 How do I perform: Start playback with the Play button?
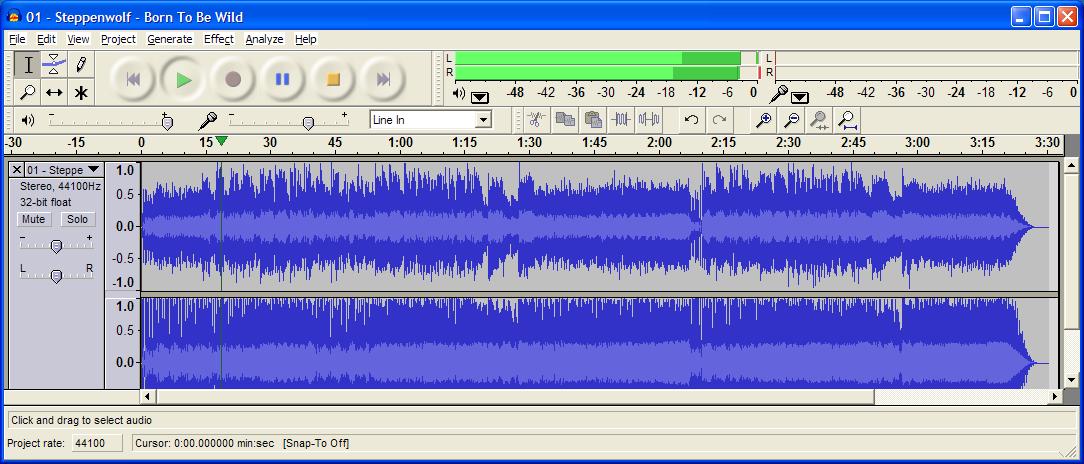(183, 79)
